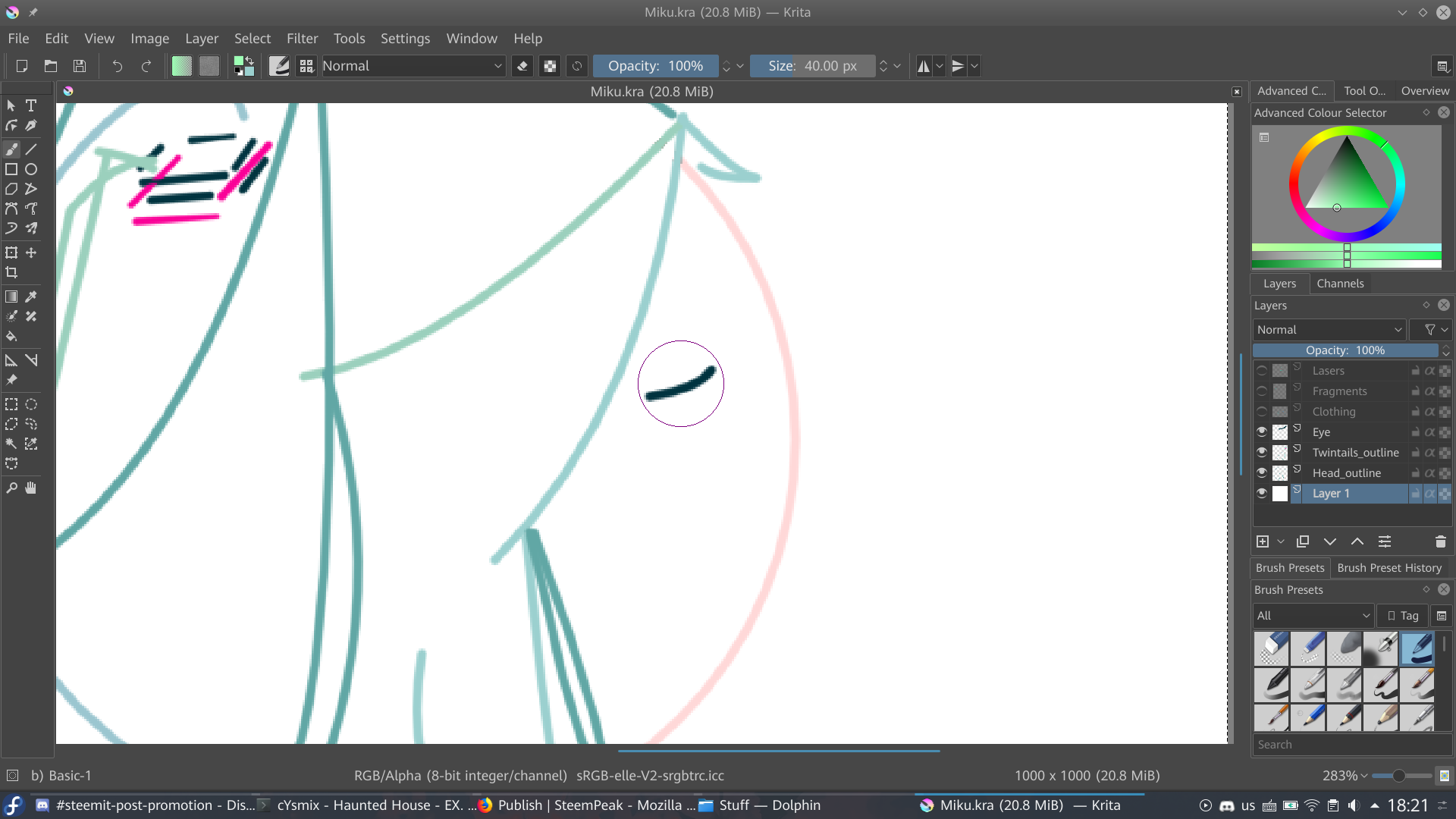Hide the Eye layer

[1262, 432]
